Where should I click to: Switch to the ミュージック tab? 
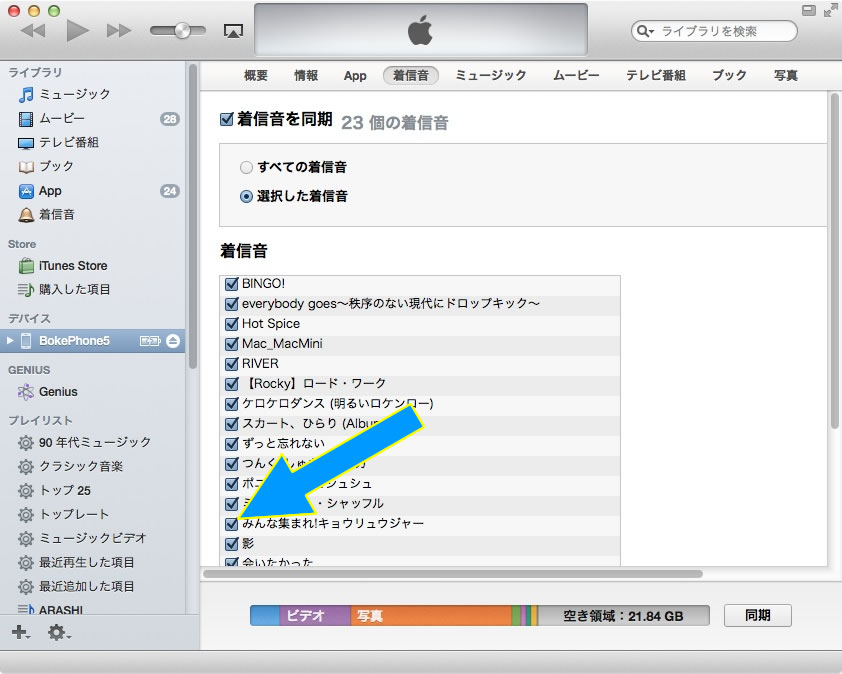click(x=491, y=76)
